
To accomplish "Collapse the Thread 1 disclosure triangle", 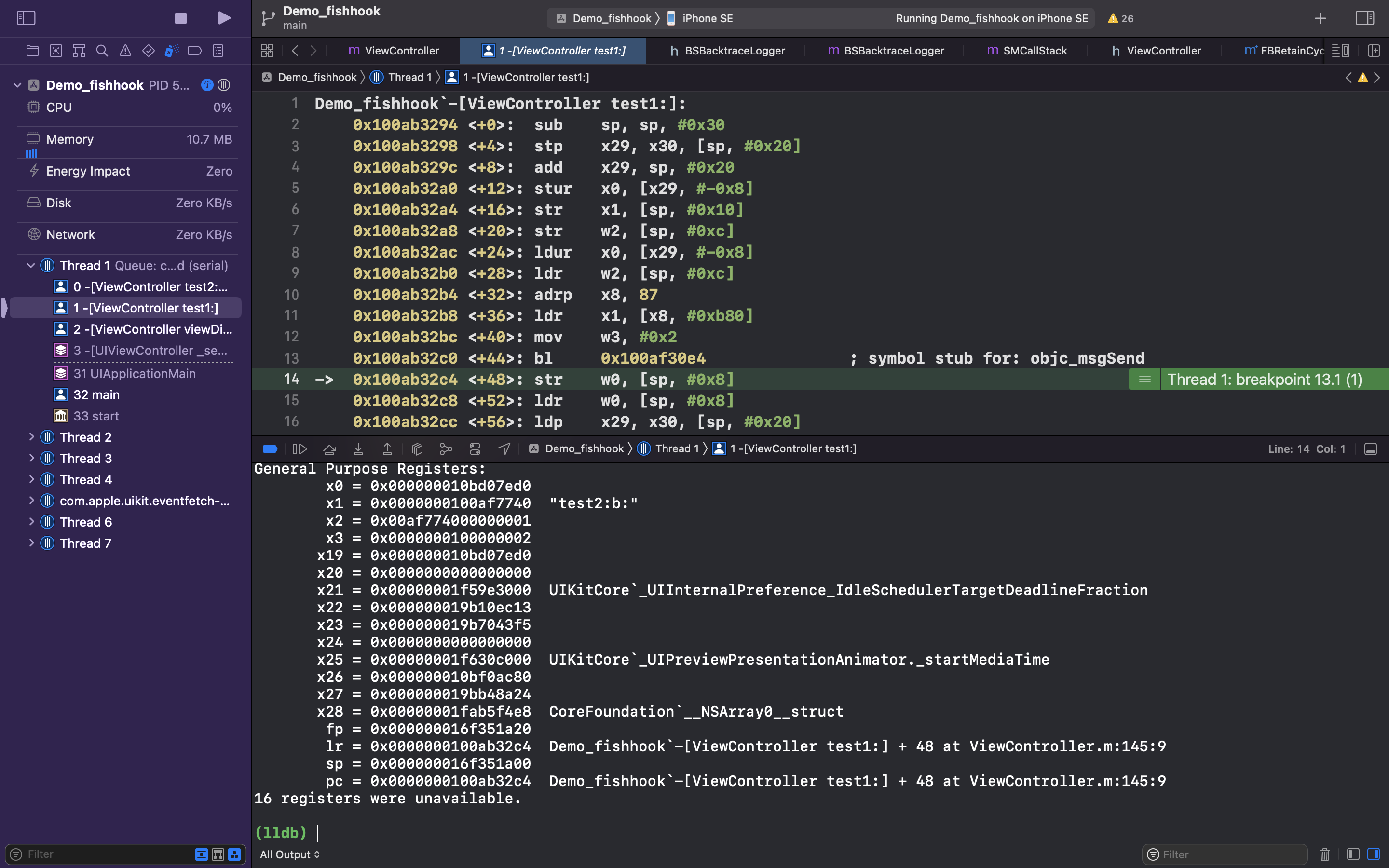I will pos(31,266).
